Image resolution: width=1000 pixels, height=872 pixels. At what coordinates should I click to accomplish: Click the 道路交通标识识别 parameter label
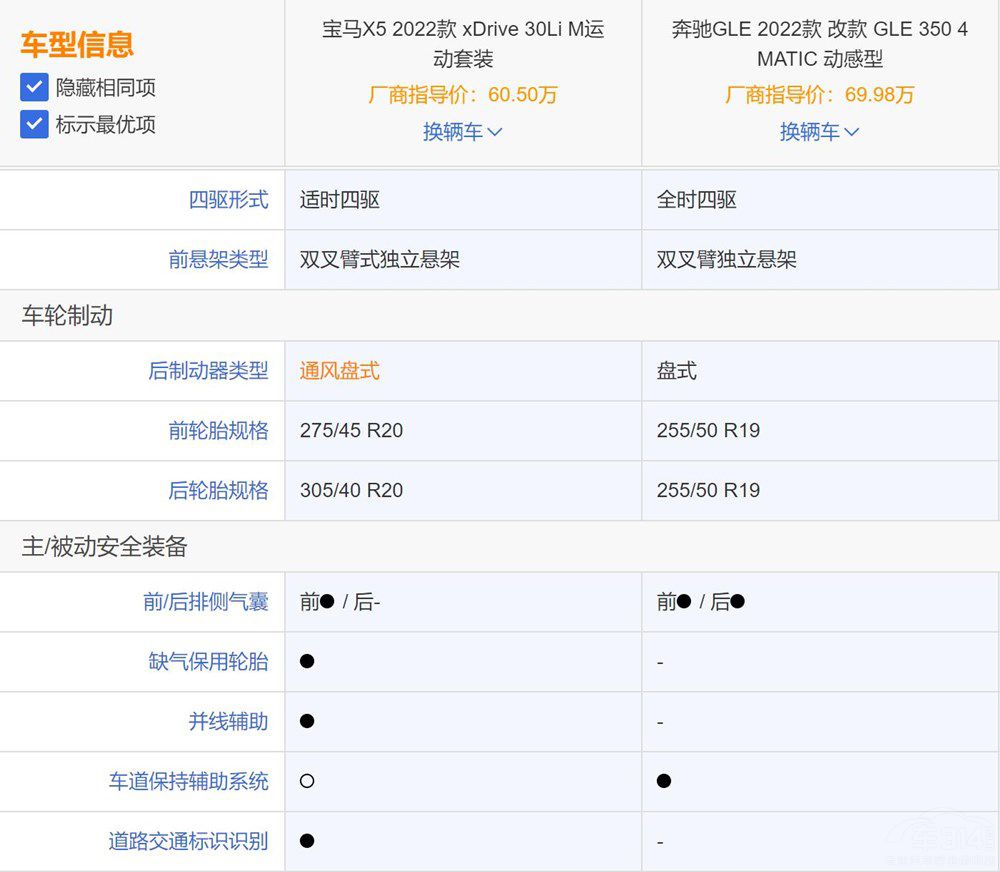point(188,842)
